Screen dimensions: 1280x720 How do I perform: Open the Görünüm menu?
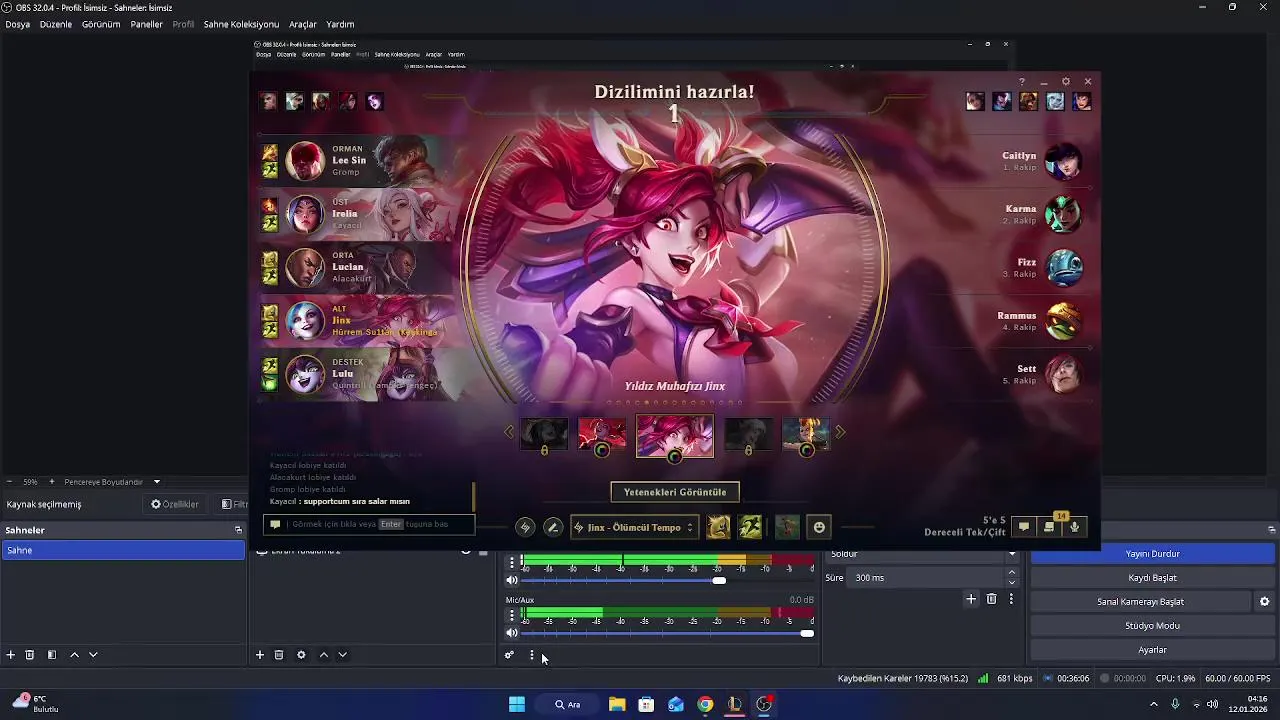click(101, 24)
